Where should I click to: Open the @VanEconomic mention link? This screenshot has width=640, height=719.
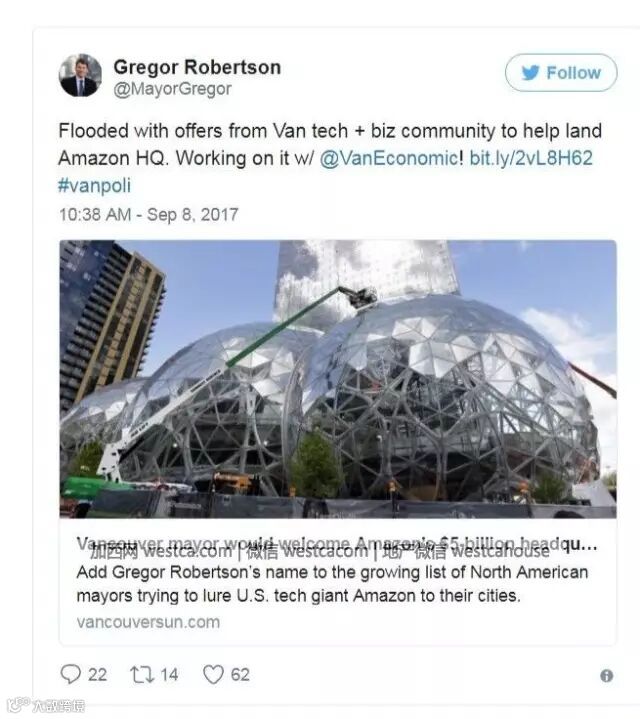tap(388, 158)
